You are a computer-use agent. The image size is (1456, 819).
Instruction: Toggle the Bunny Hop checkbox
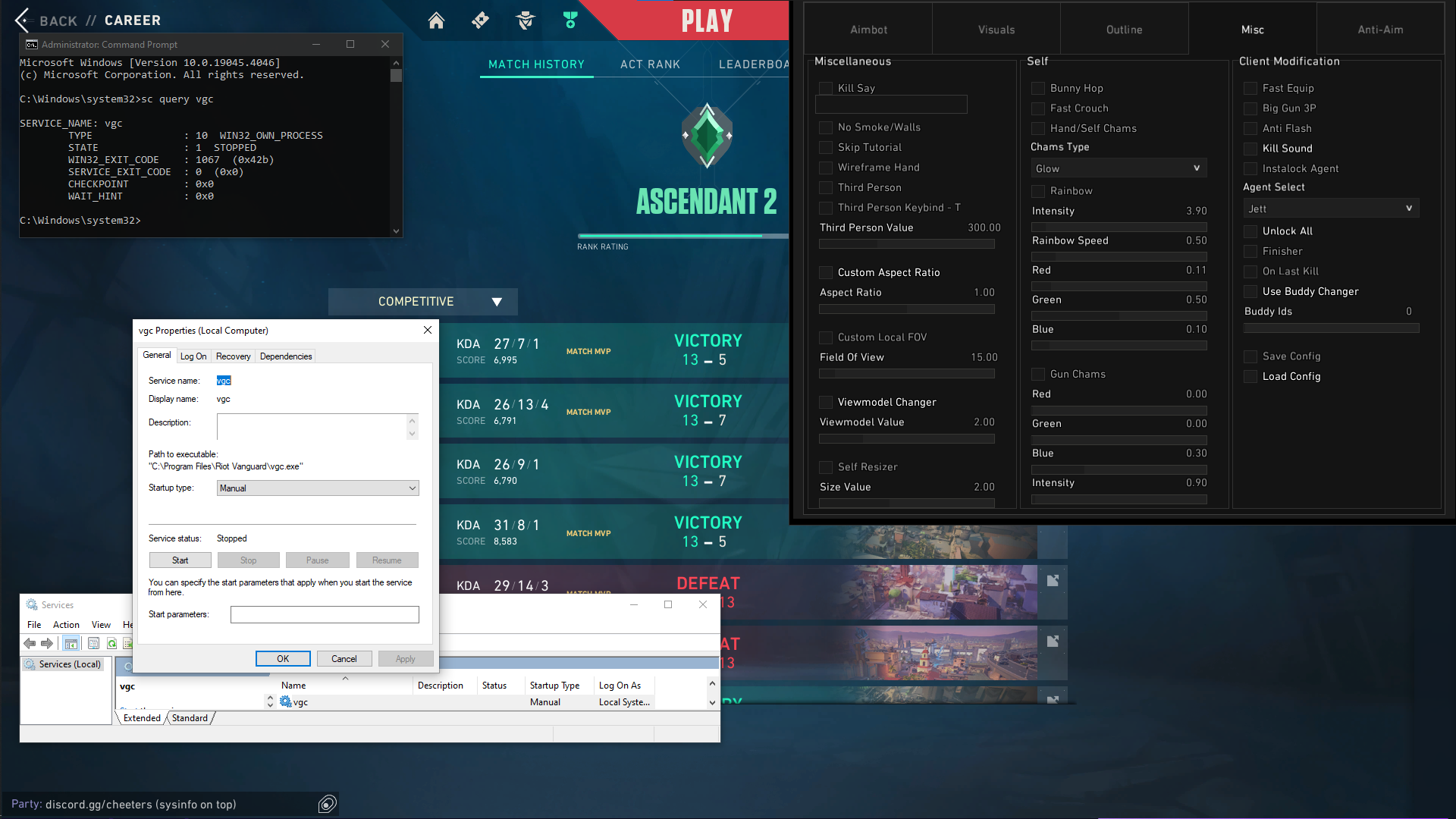coord(1038,88)
